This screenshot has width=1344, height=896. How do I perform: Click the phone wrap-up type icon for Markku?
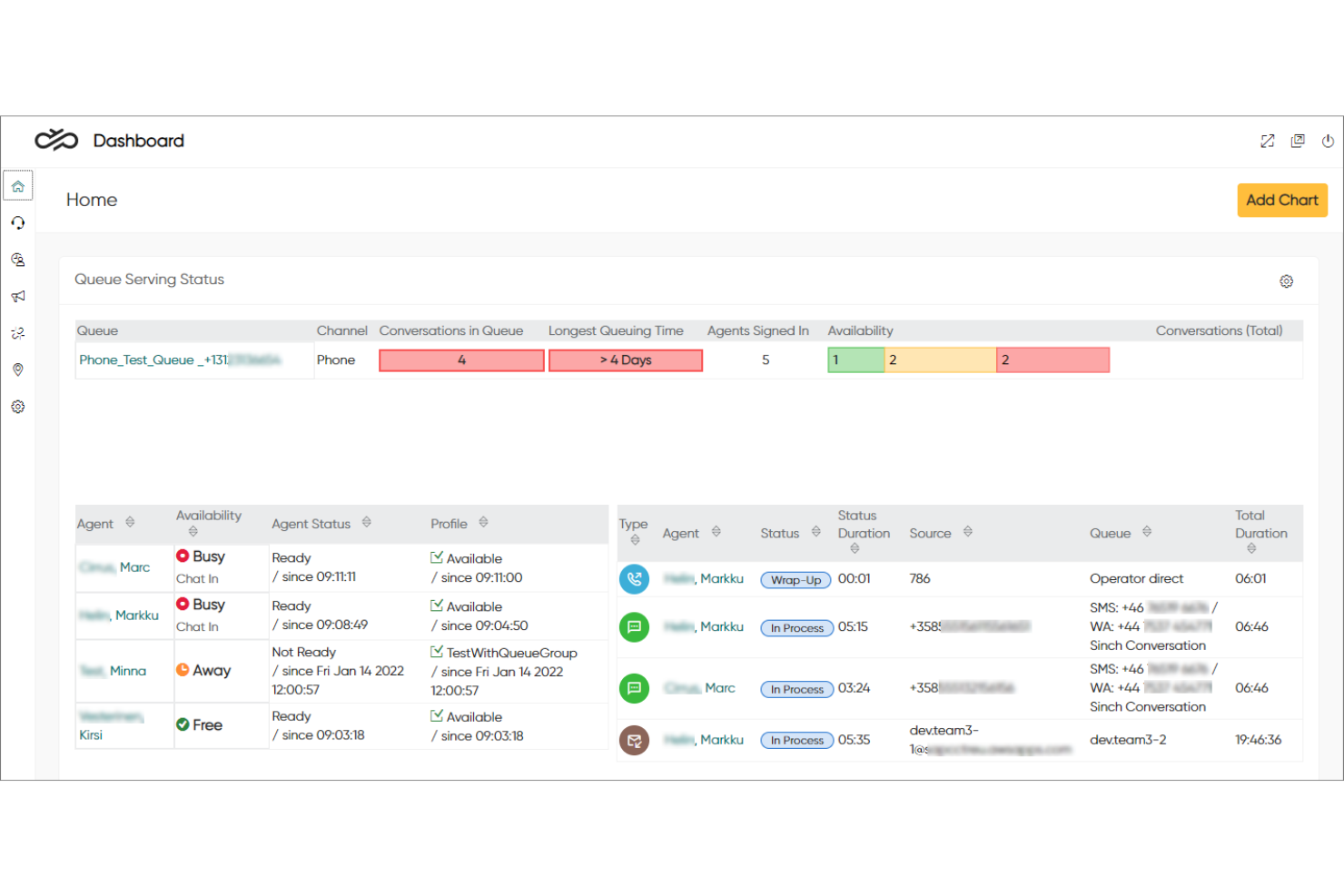pos(634,579)
